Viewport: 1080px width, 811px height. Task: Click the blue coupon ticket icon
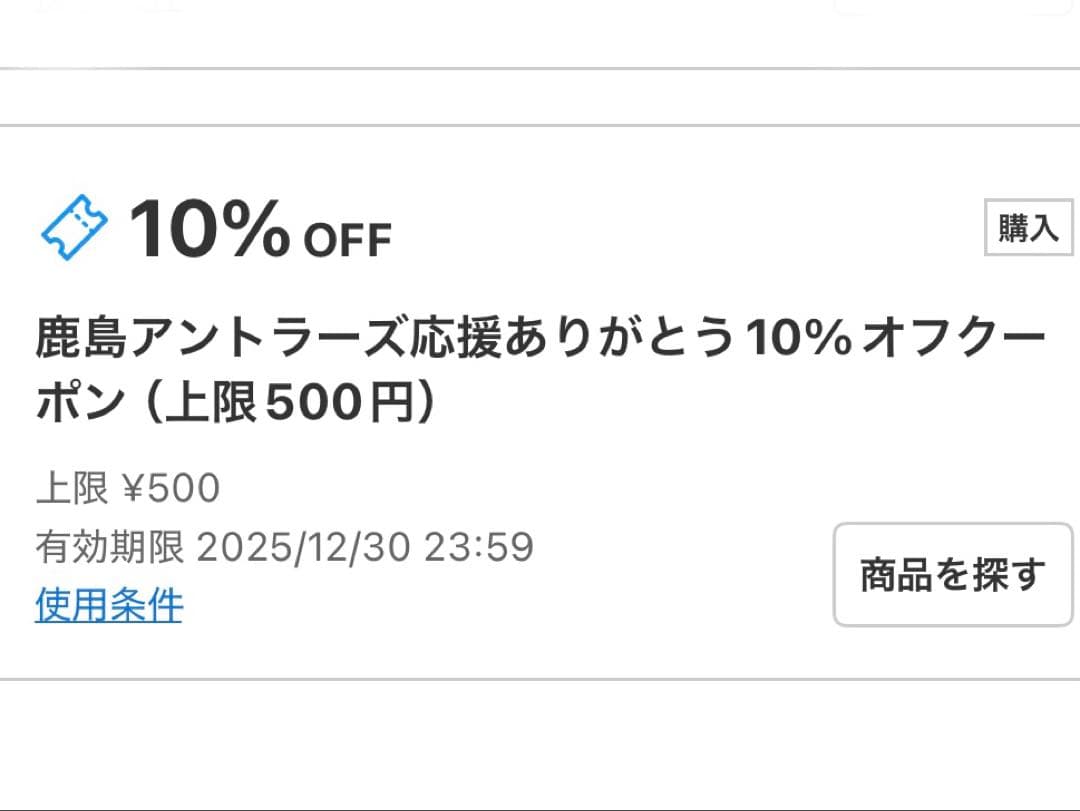pyautogui.click(x=74, y=229)
